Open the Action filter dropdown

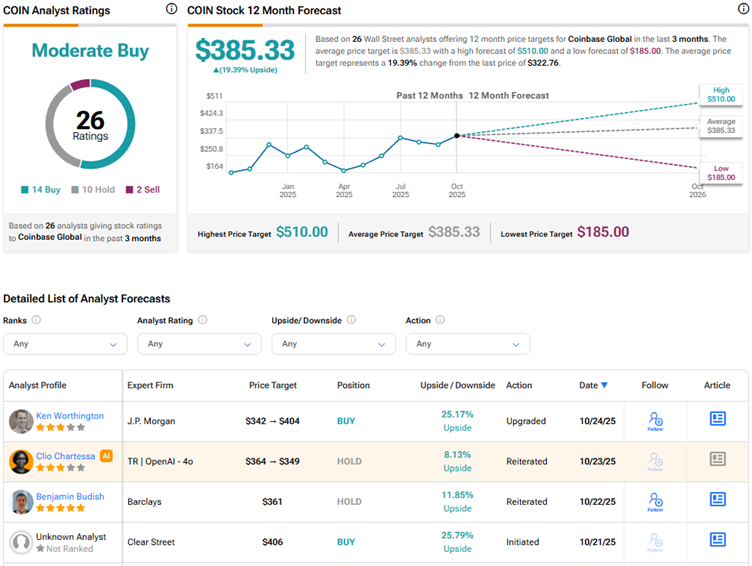468,344
